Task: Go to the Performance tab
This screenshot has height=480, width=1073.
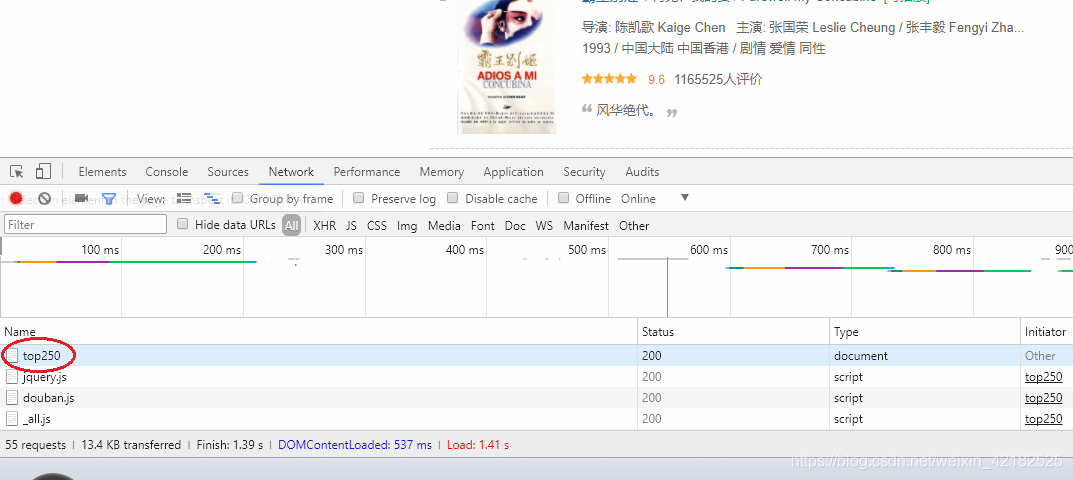Action: click(367, 172)
